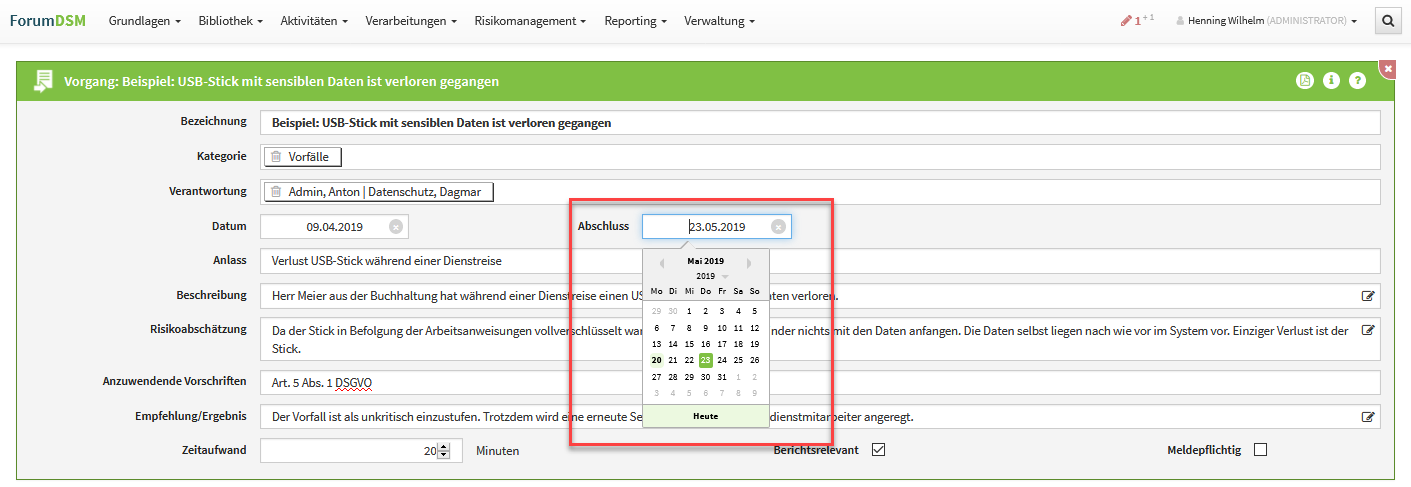Clear the Datum field with x icon

pyautogui.click(x=395, y=227)
